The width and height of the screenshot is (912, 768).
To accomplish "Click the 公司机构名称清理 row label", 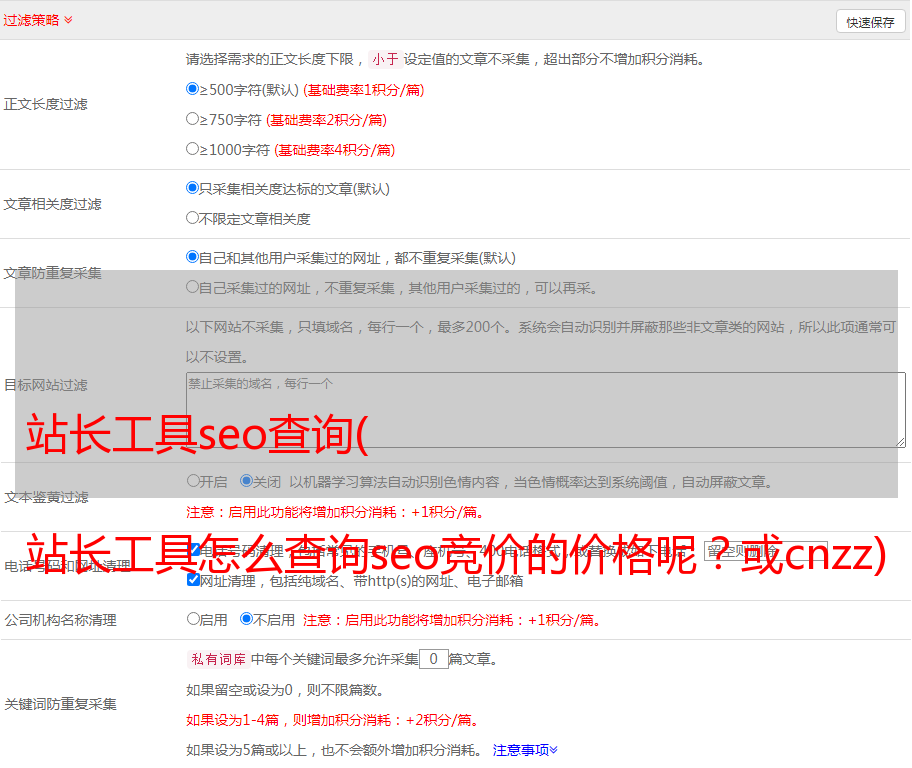I will coord(60,620).
